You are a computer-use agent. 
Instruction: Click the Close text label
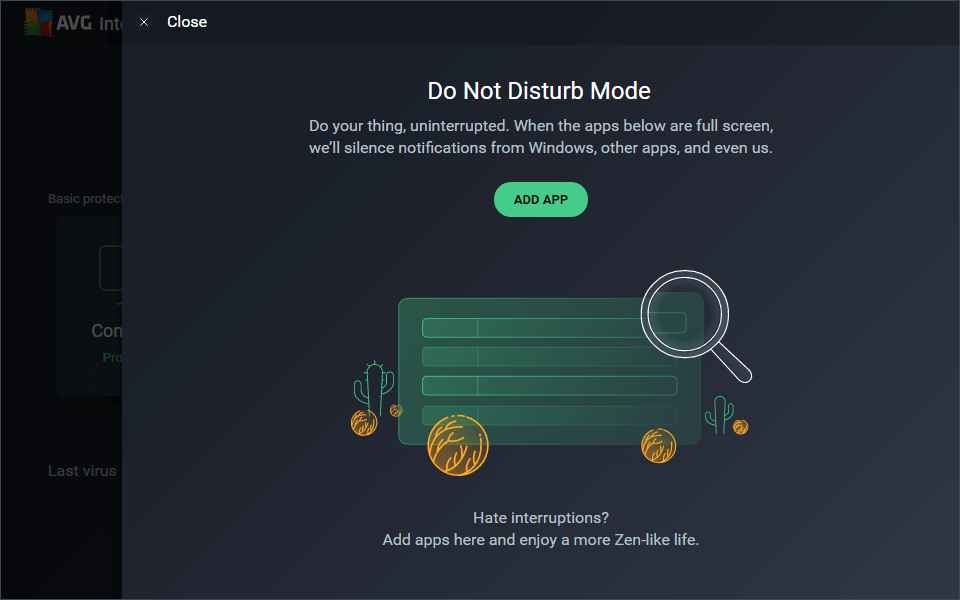click(187, 22)
